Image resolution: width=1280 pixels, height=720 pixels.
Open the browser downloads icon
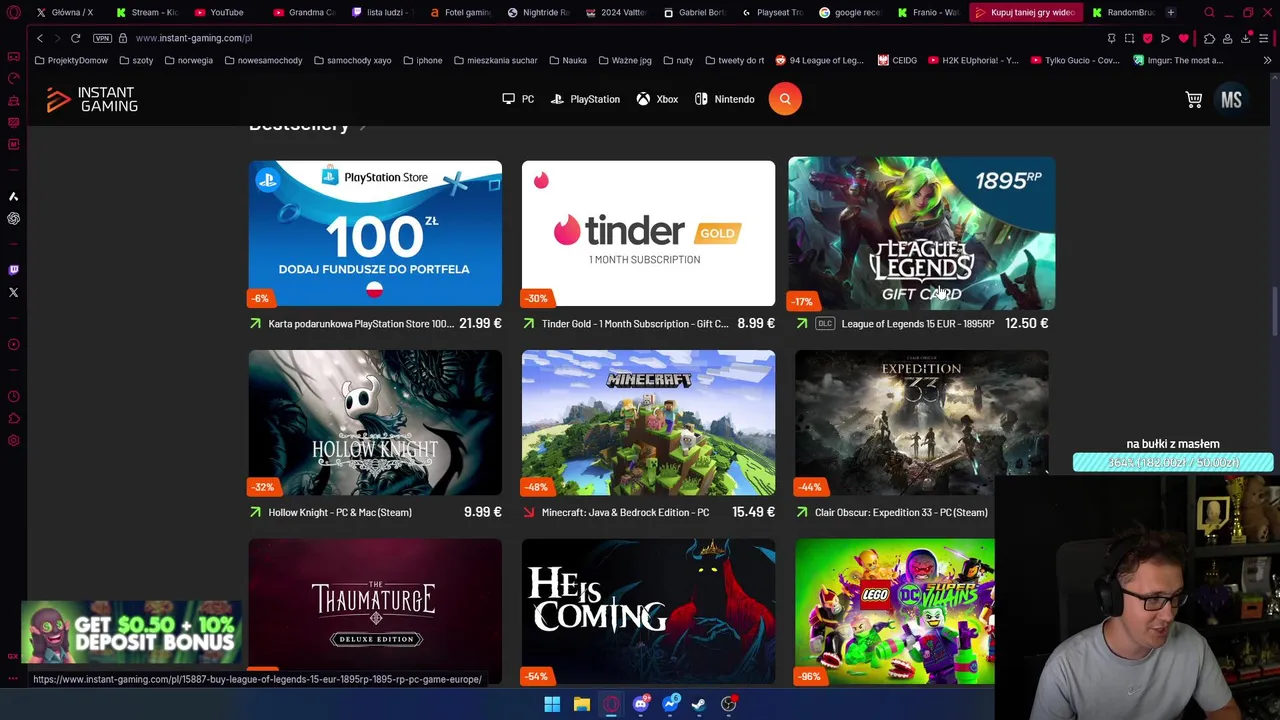coord(1246,38)
